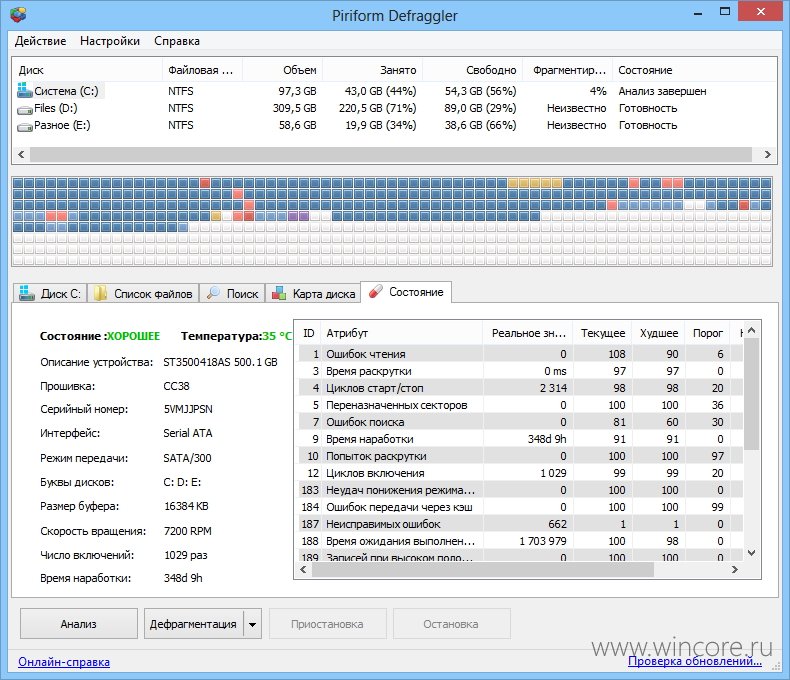Image resolution: width=790 pixels, height=680 pixels.
Task: Click the SMART table scroll right arrow
Action: tap(735, 570)
